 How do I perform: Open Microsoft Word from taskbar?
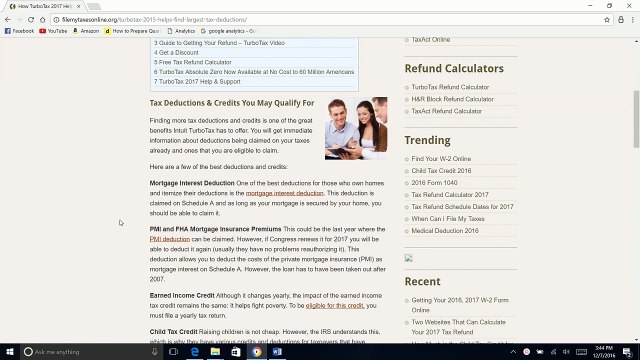tap(277, 351)
